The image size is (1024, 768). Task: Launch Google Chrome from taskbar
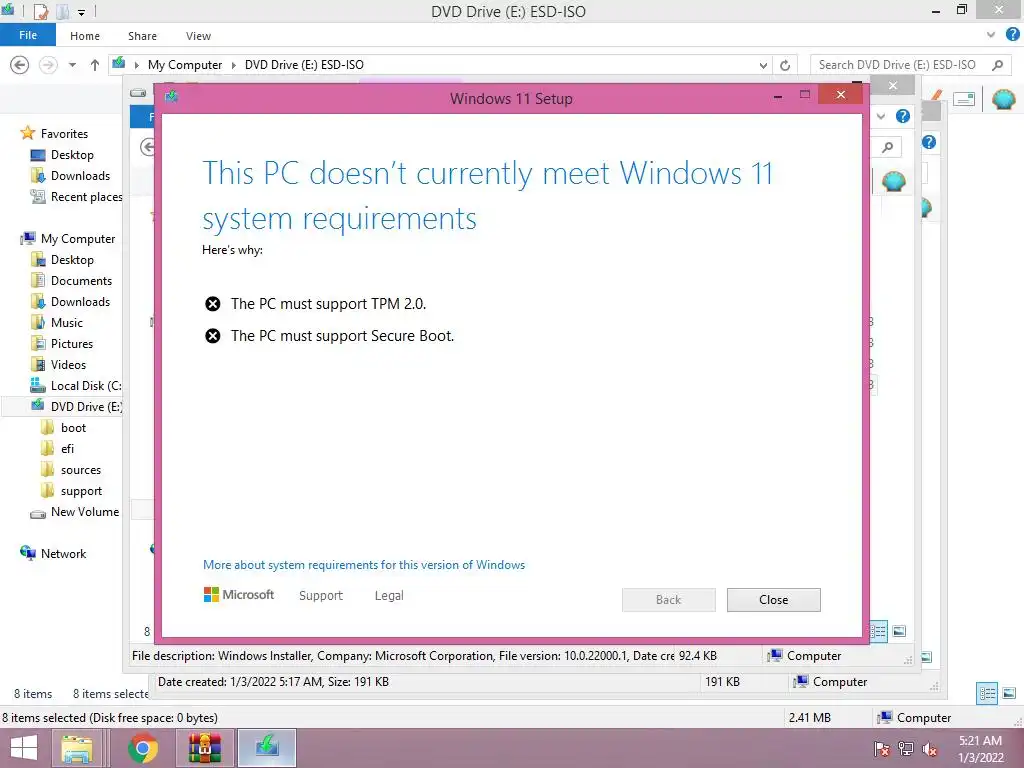143,748
